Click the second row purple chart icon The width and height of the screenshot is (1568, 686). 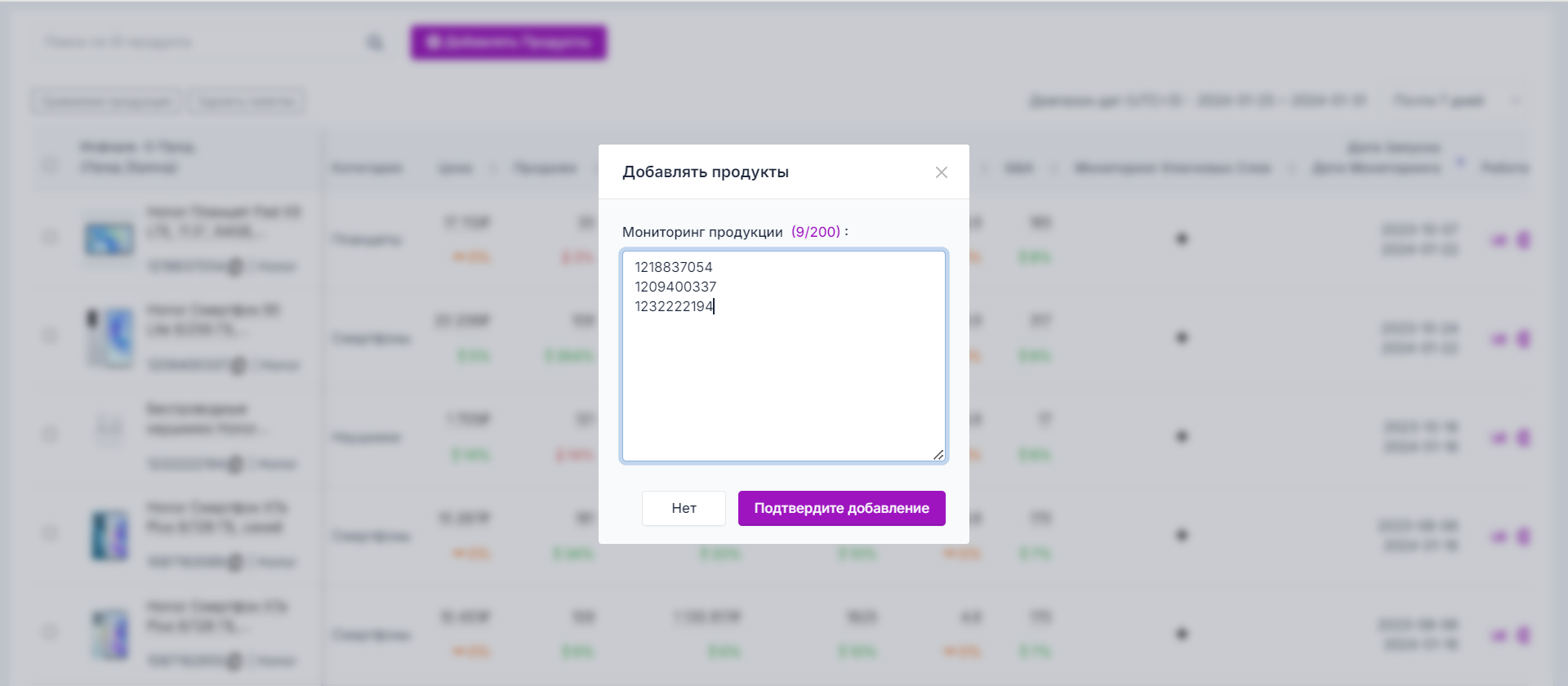[x=1499, y=339]
